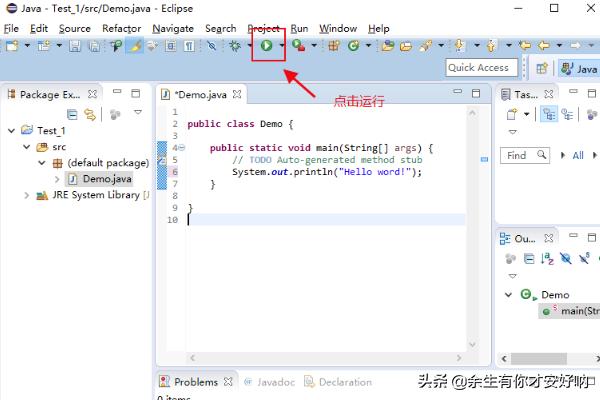Collapse the src folder node
Screen dimensions: 600x400
[26, 147]
